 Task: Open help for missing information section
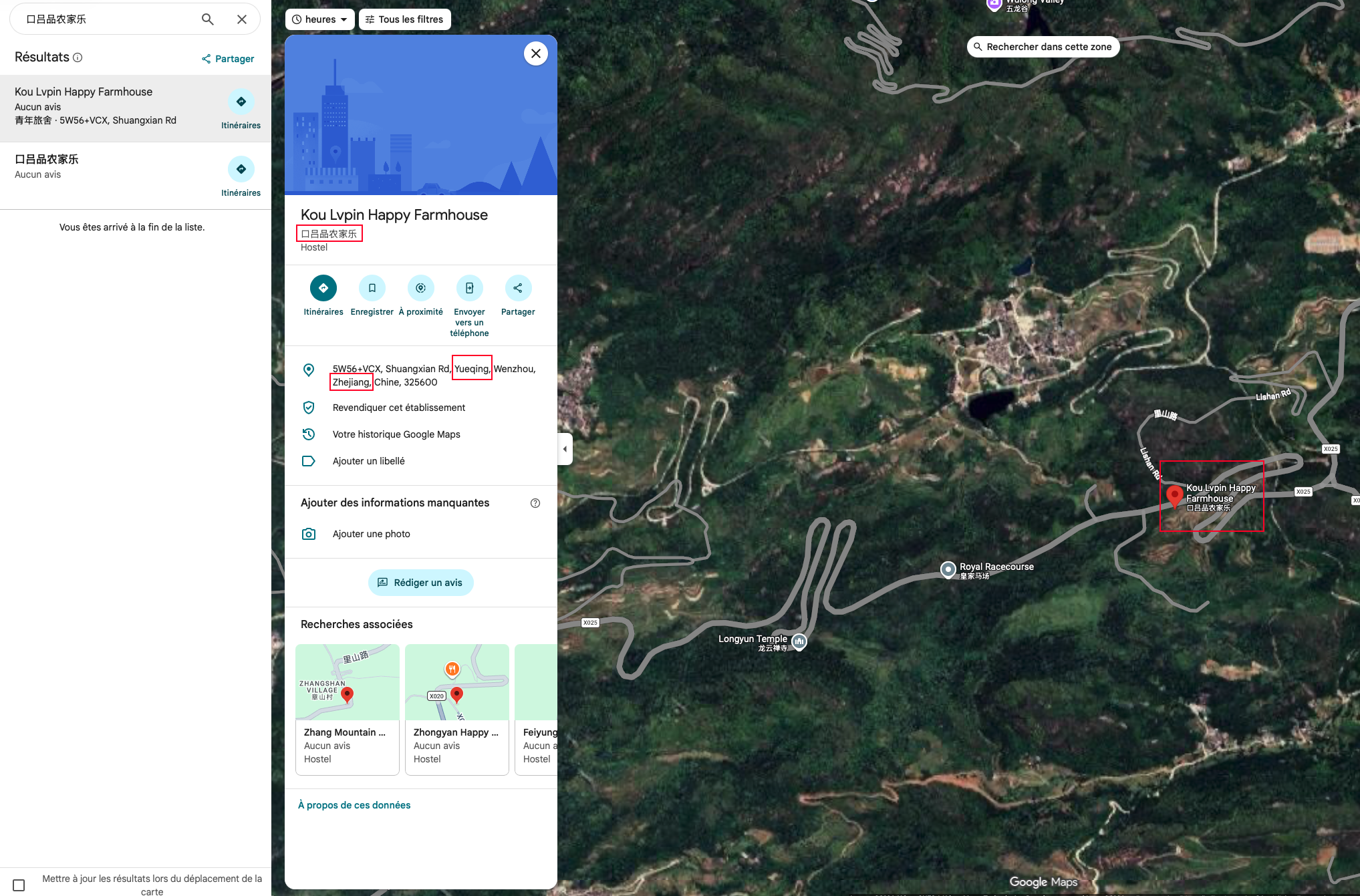point(535,503)
